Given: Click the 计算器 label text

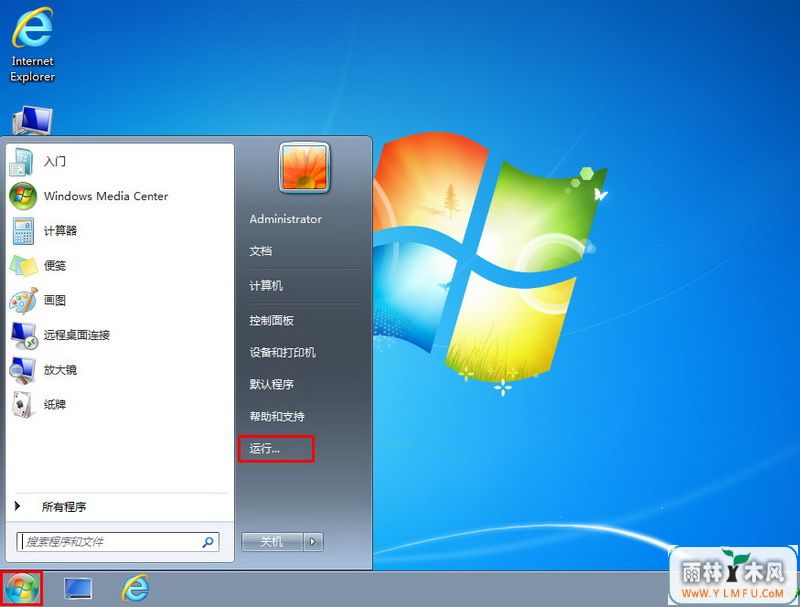Looking at the screenshot, I should point(60,231).
